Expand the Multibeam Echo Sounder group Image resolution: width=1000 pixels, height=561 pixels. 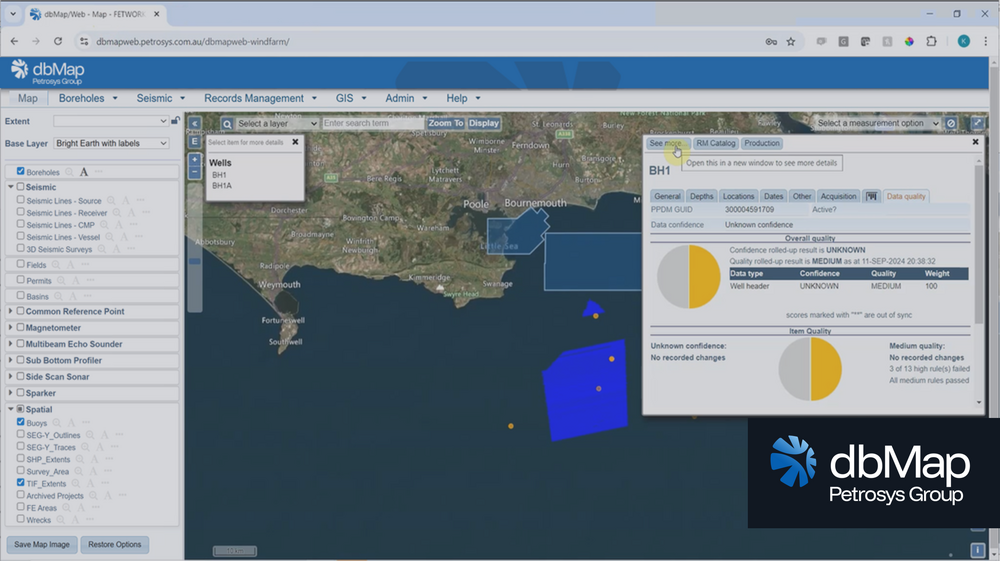10,344
